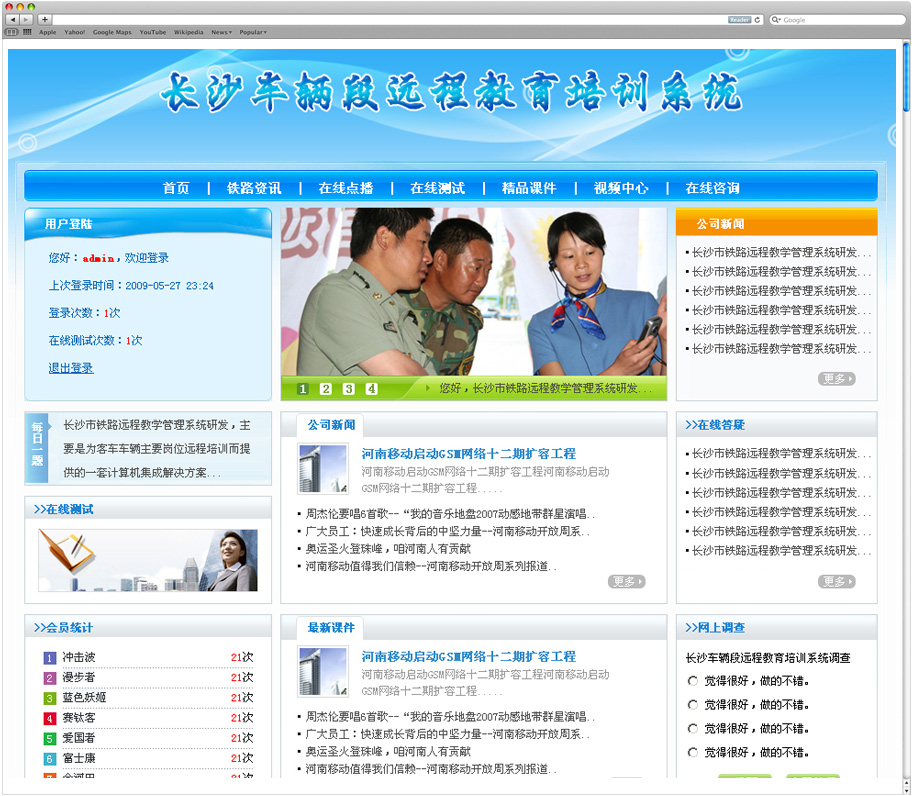Open the 河南移动启动GSM headline under 最新课件 tab
The width and height of the screenshot is (914, 796).
coord(469,657)
